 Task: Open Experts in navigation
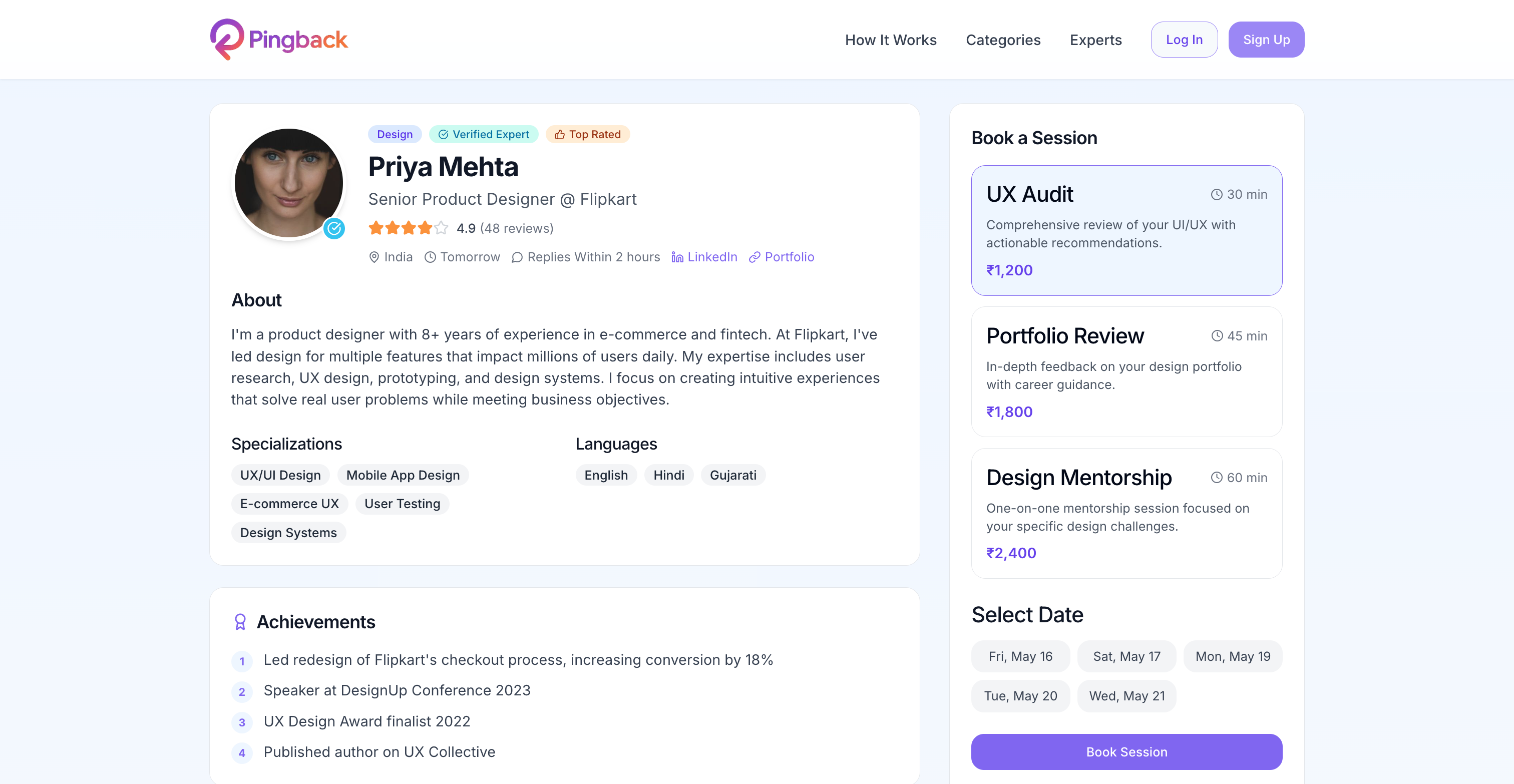click(1095, 40)
